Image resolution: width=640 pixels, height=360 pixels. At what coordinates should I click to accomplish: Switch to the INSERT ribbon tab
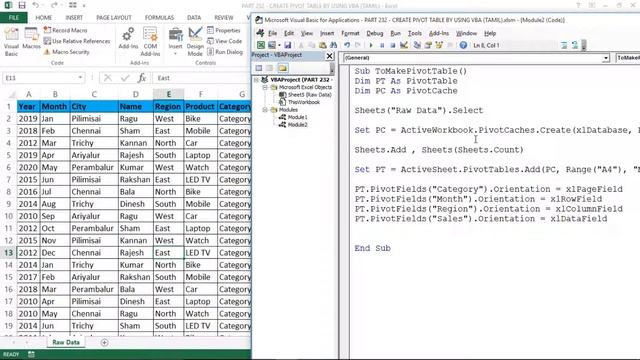click(x=74, y=18)
